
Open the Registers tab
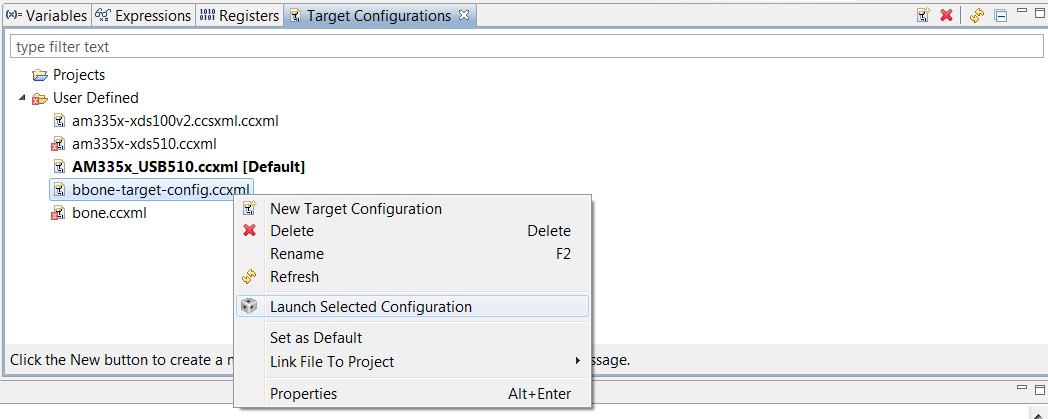[239, 16]
